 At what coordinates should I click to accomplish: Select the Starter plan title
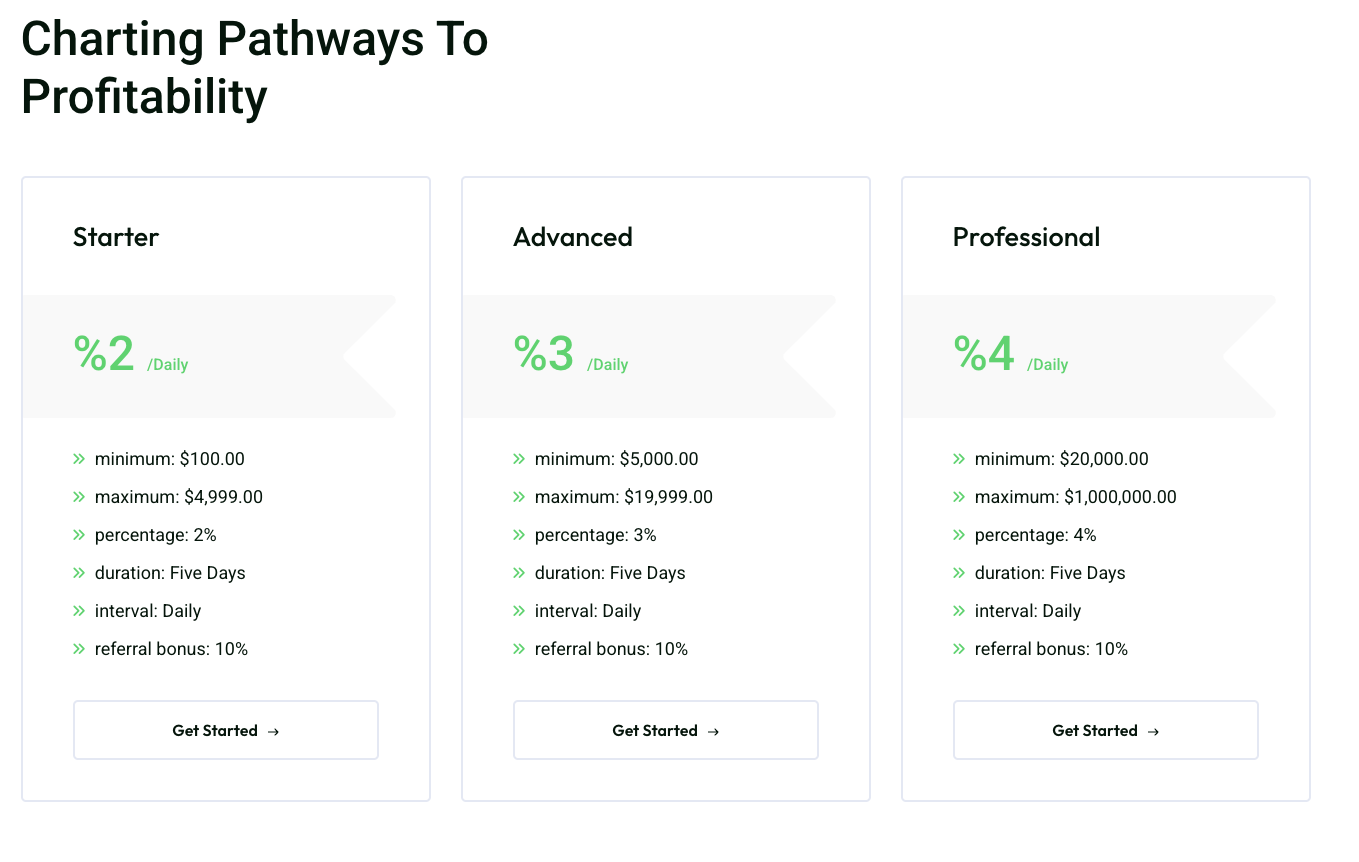(x=115, y=237)
